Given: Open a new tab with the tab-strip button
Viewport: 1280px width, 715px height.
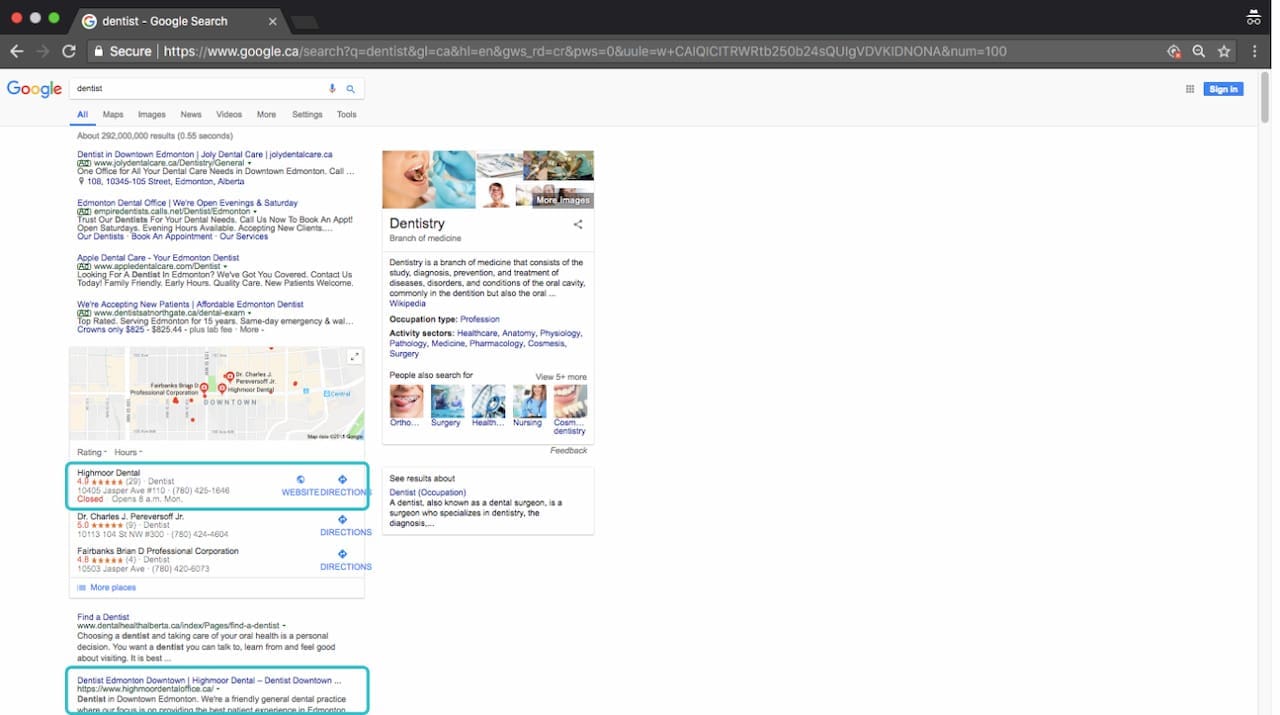Looking at the screenshot, I should pos(304,22).
